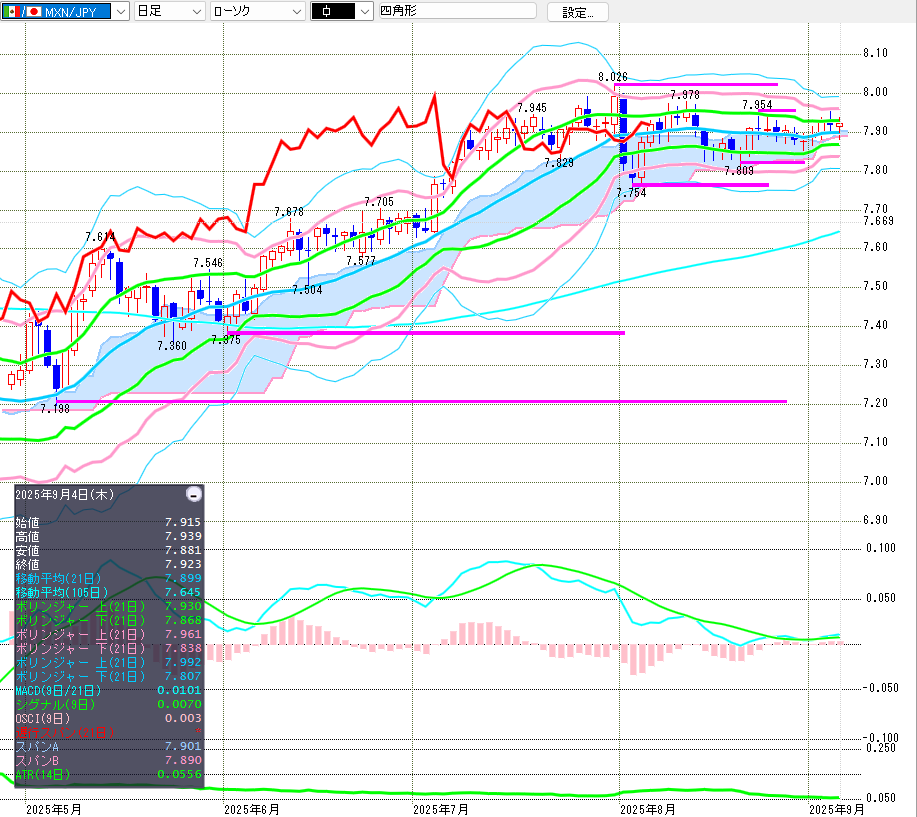Viewport: 917px width, 817px height.
Task: Click the date header 2025年9月4日(木)
Action: [x=64, y=495]
